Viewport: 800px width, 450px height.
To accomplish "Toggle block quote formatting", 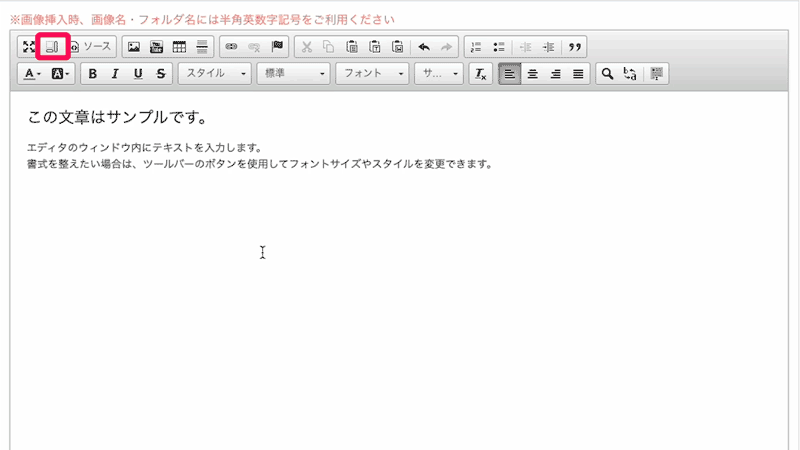I will (575, 47).
